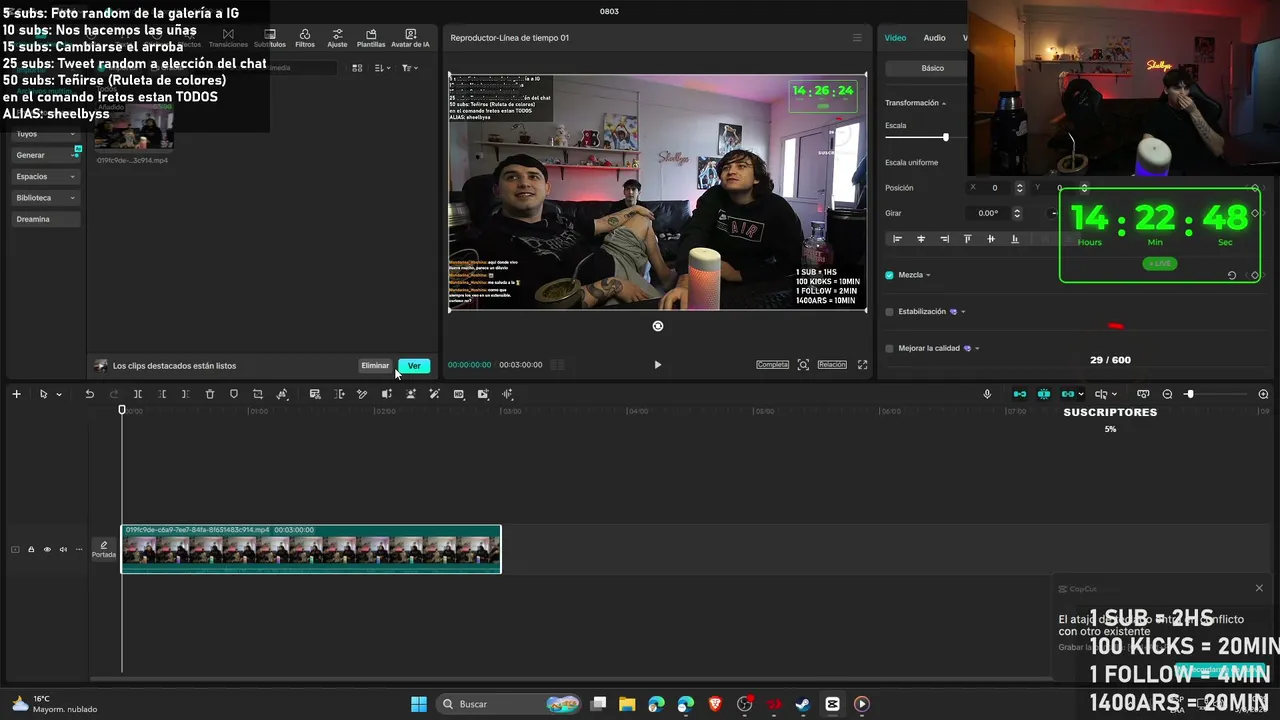Screen dimensions: 1280x720
Task: Zoom in the timeline
Action: 1263,394
